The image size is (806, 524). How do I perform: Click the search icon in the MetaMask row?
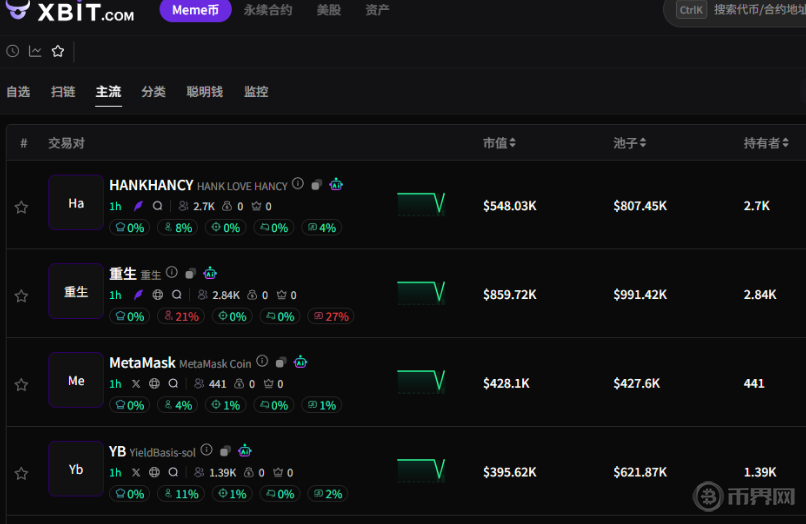tap(173, 383)
